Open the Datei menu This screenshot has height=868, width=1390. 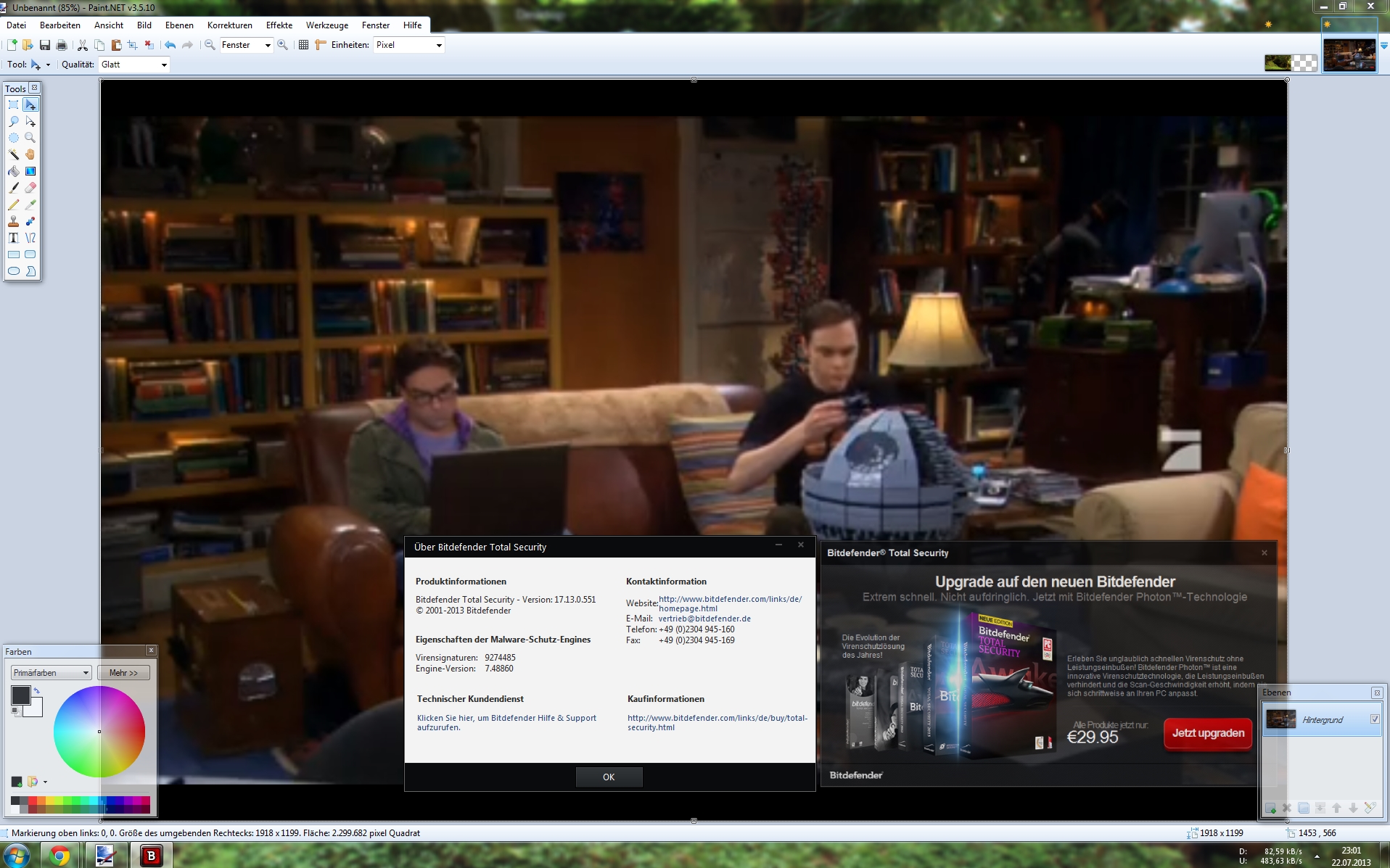pyautogui.click(x=16, y=25)
